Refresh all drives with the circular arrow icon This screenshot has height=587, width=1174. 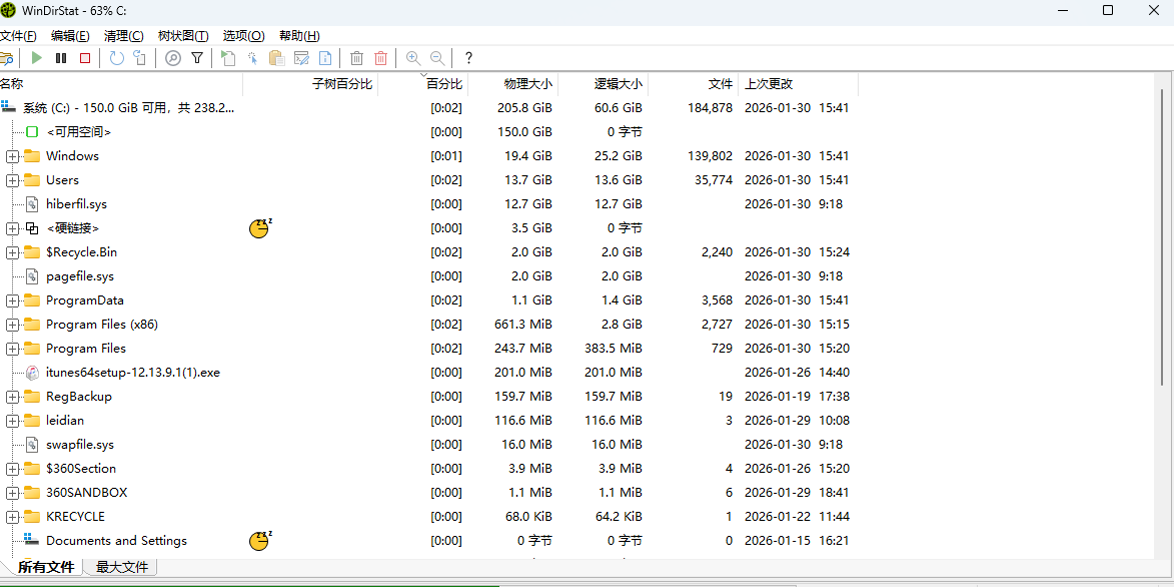116,57
